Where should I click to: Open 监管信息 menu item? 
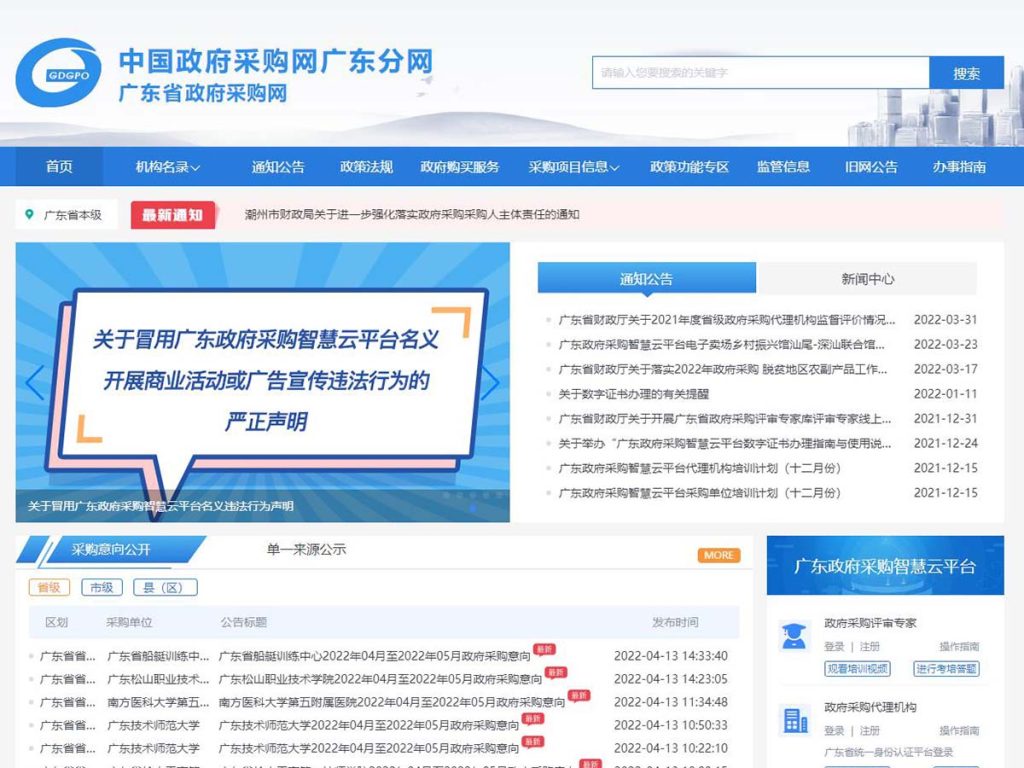[783, 167]
